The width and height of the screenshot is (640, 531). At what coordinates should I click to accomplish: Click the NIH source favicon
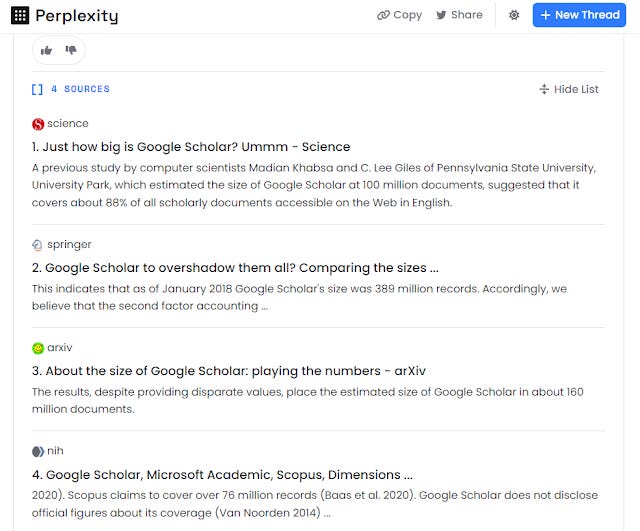pyautogui.click(x=38, y=451)
